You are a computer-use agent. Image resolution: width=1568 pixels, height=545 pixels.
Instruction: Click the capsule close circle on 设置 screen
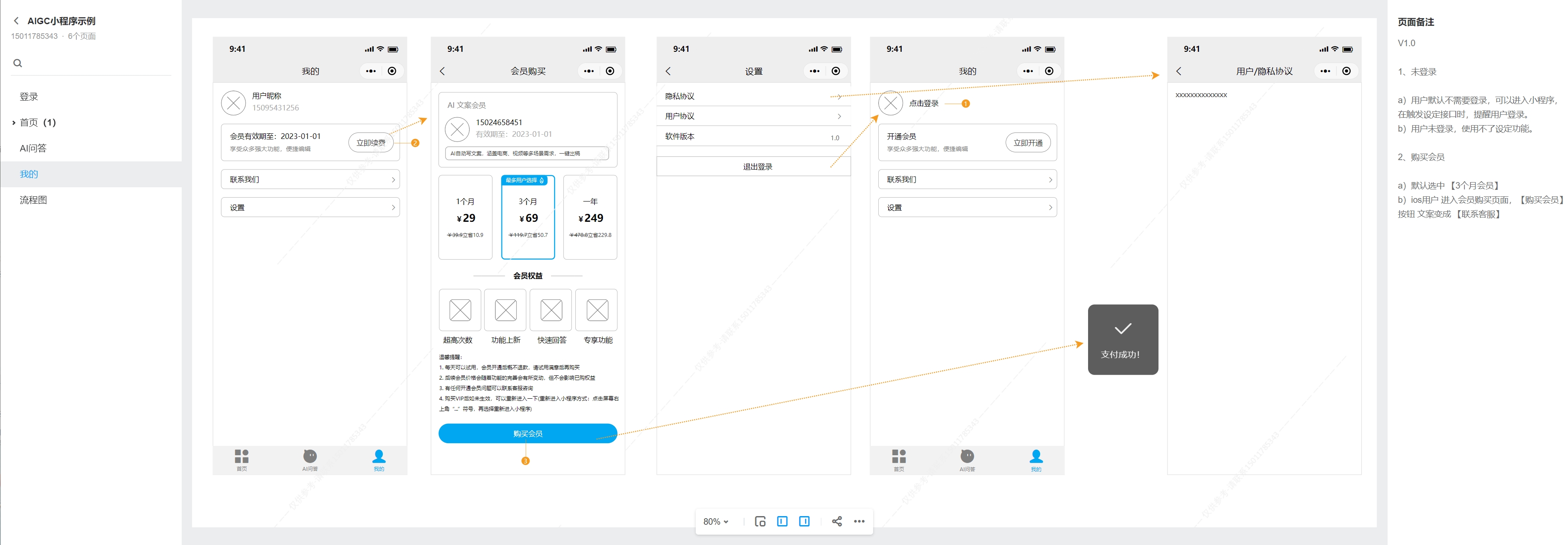836,71
